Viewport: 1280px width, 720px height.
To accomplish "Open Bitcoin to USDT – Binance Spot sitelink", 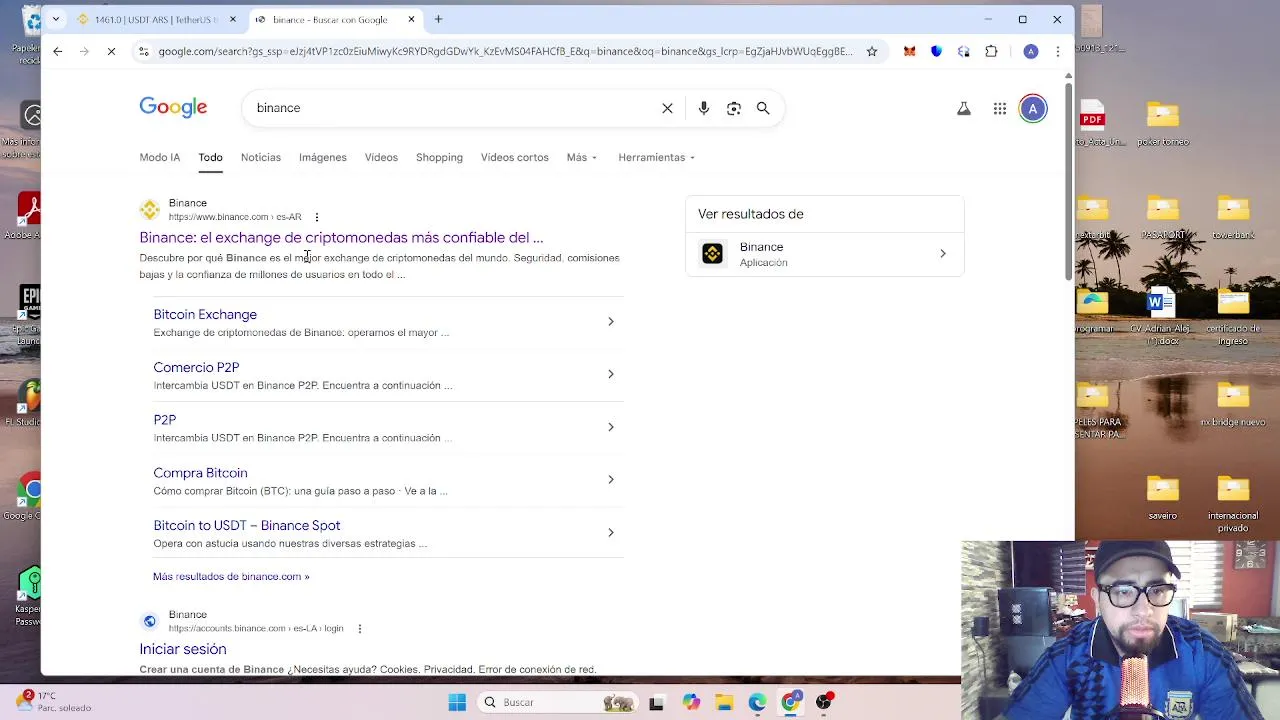I will [247, 526].
